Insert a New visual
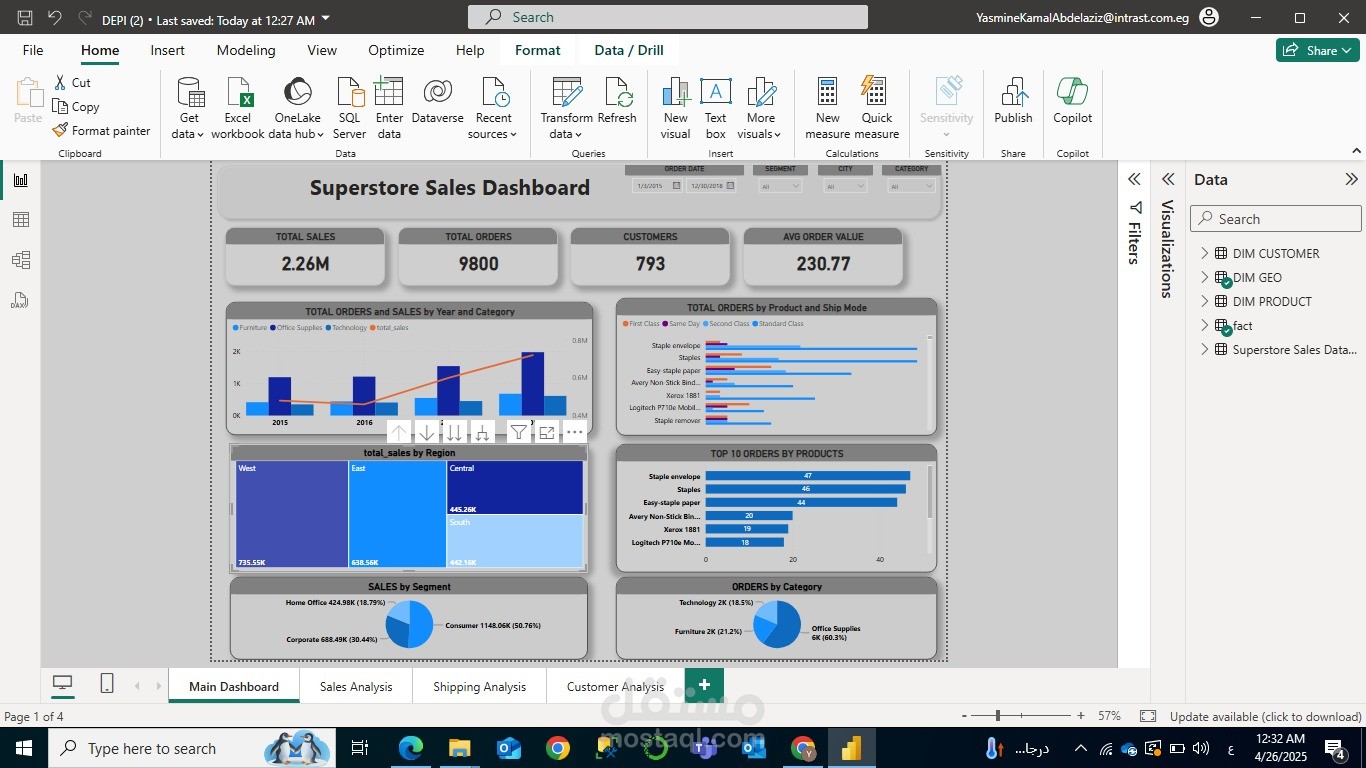The height and width of the screenshot is (768, 1366). 675,108
